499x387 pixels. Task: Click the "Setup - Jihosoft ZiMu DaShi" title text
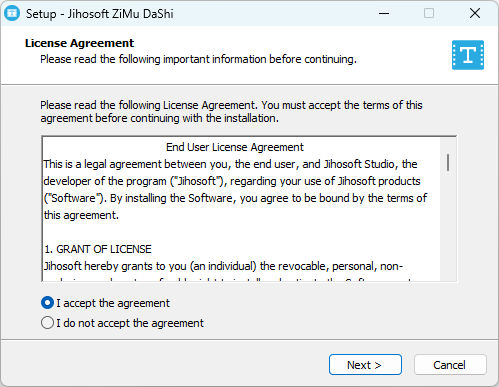click(100, 14)
